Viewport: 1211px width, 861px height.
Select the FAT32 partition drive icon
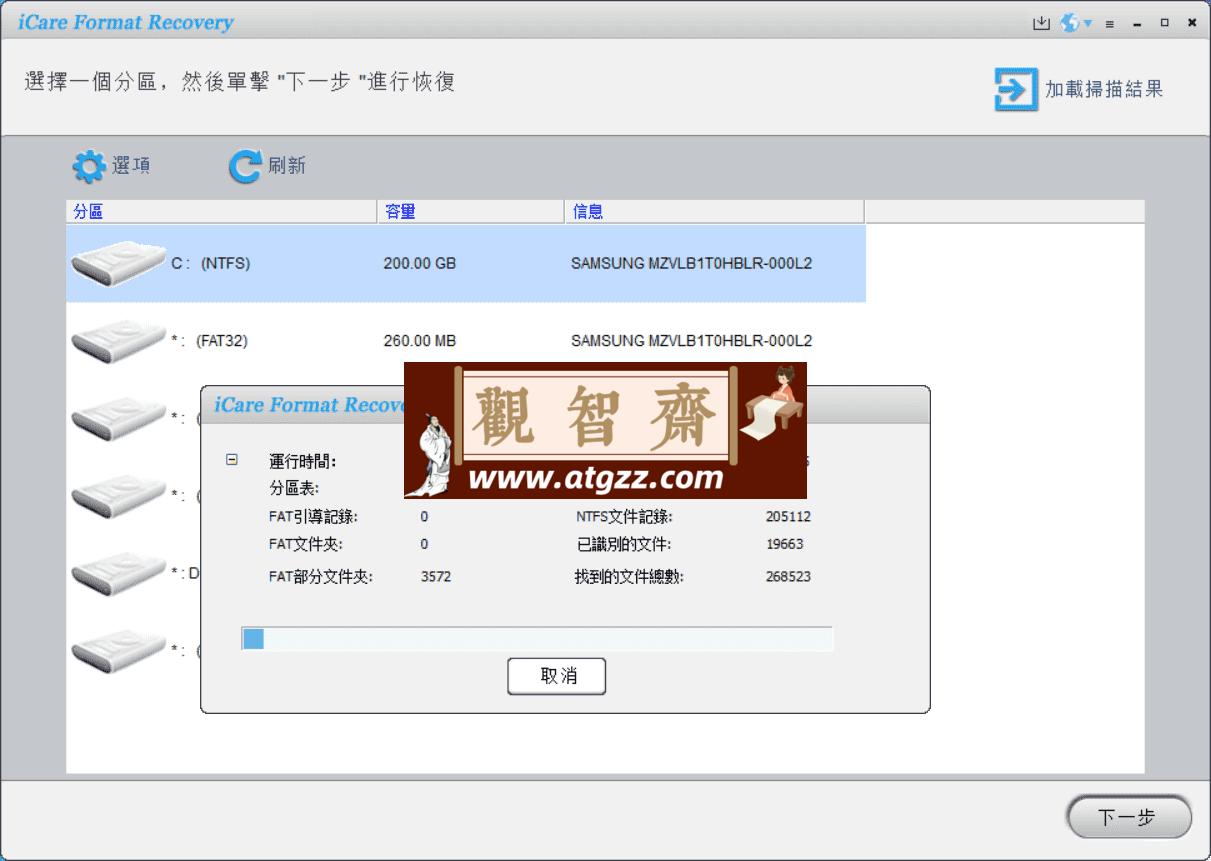point(118,341)
